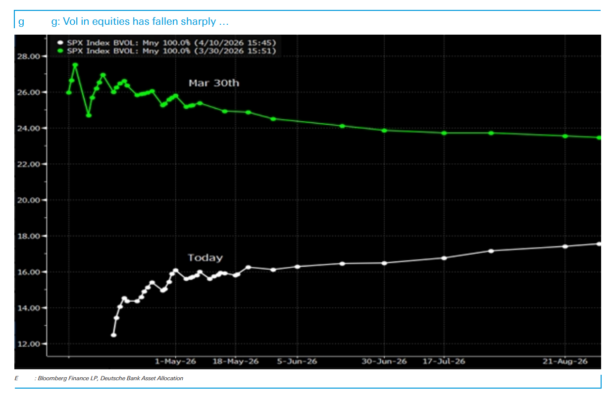Viewport: 613px width, 400px height.
Task: Click the "Mar 30th" annotation label
Action: 212,83
